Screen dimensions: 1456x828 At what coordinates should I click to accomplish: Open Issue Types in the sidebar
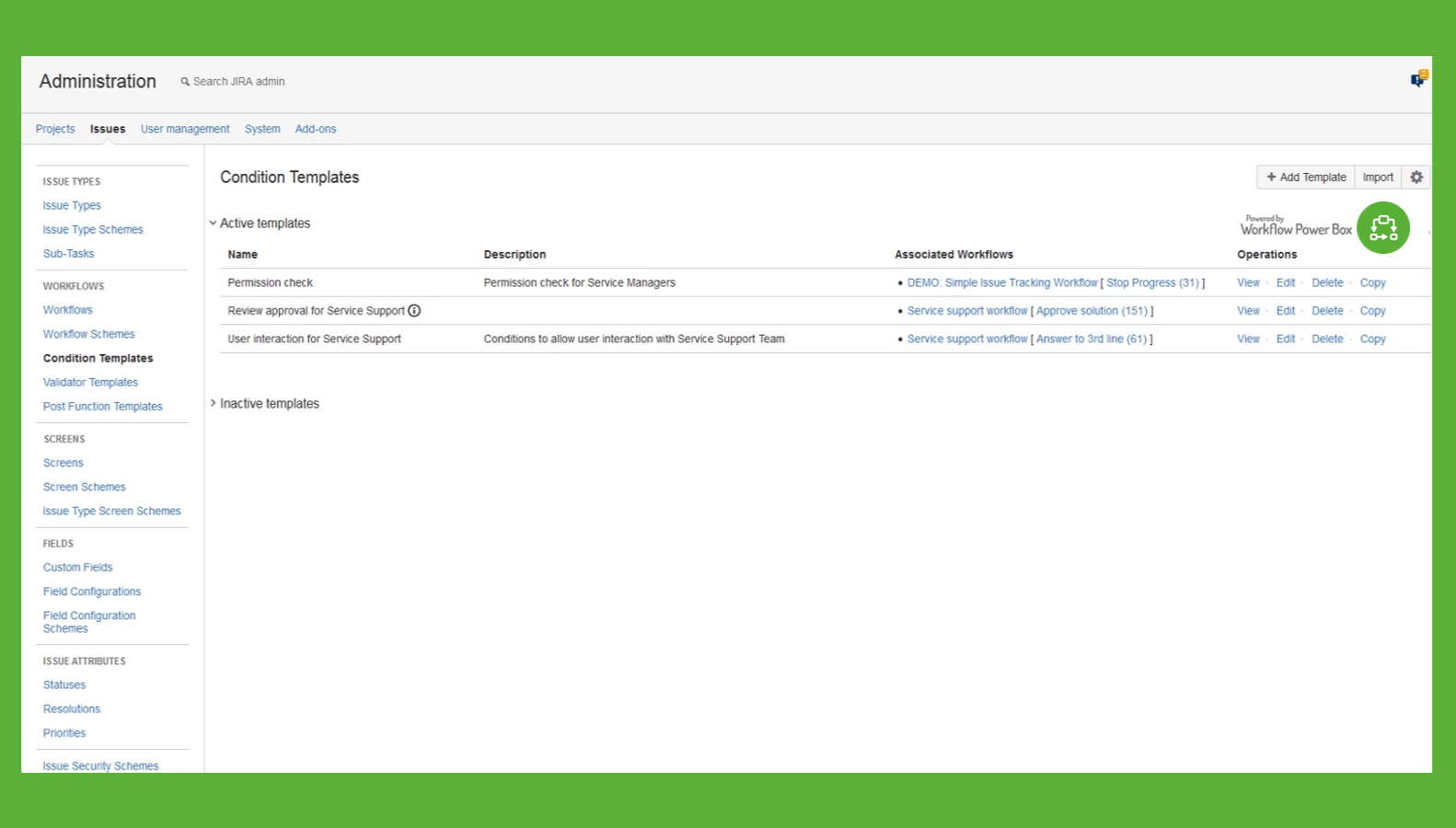pyautogui.click(x=72, y=205)
